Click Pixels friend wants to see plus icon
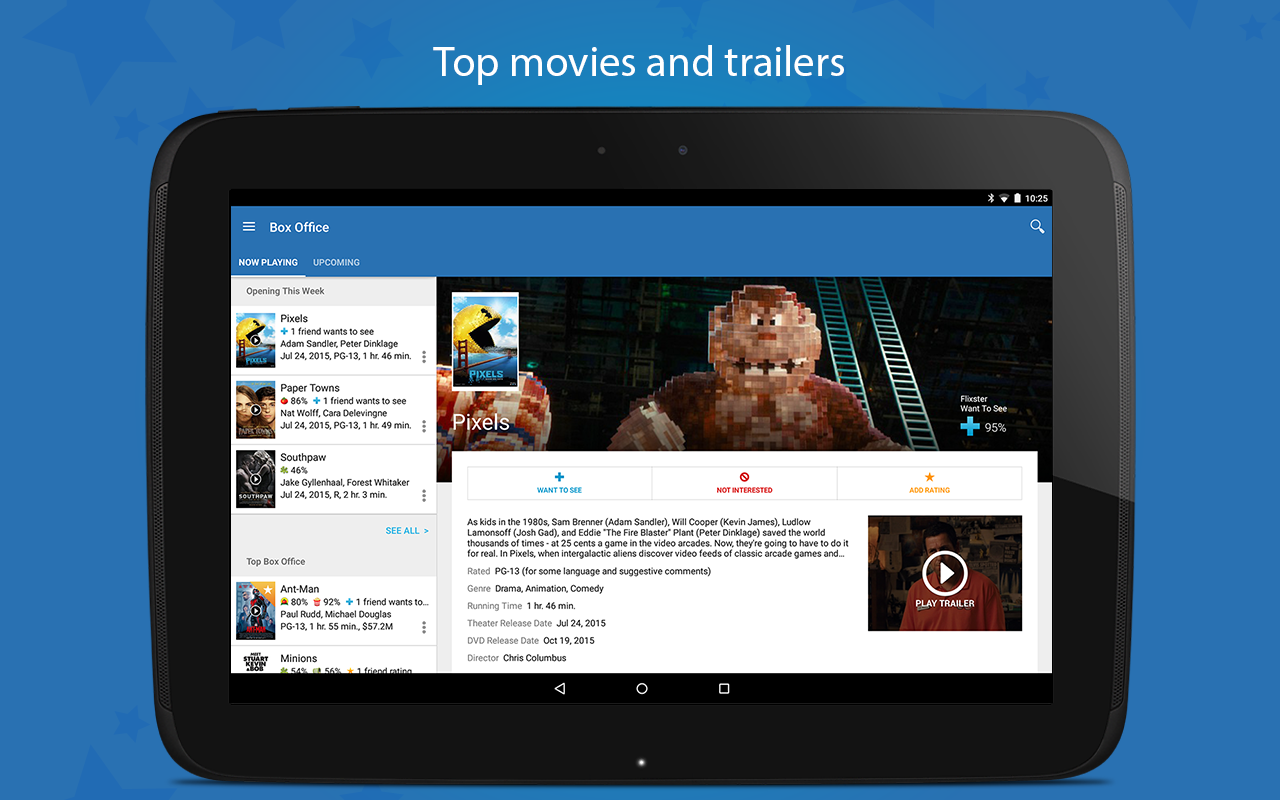This screenshot has width=1280, height=800. [284, 331]
